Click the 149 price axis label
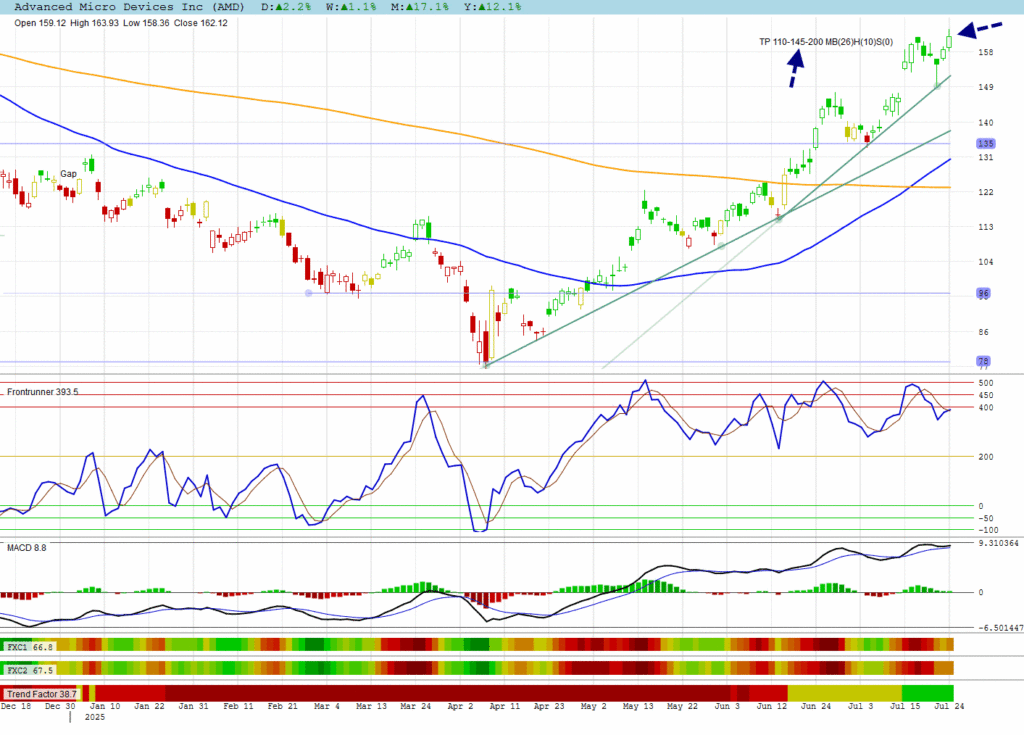The width and height of the screenshot is (1024, 735). point(985,87)
